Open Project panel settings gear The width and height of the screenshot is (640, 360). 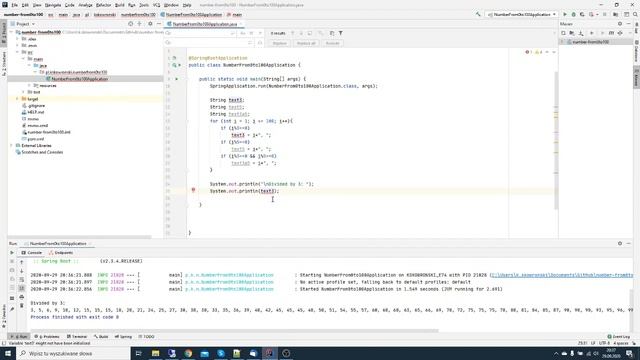tap(150, 24)
